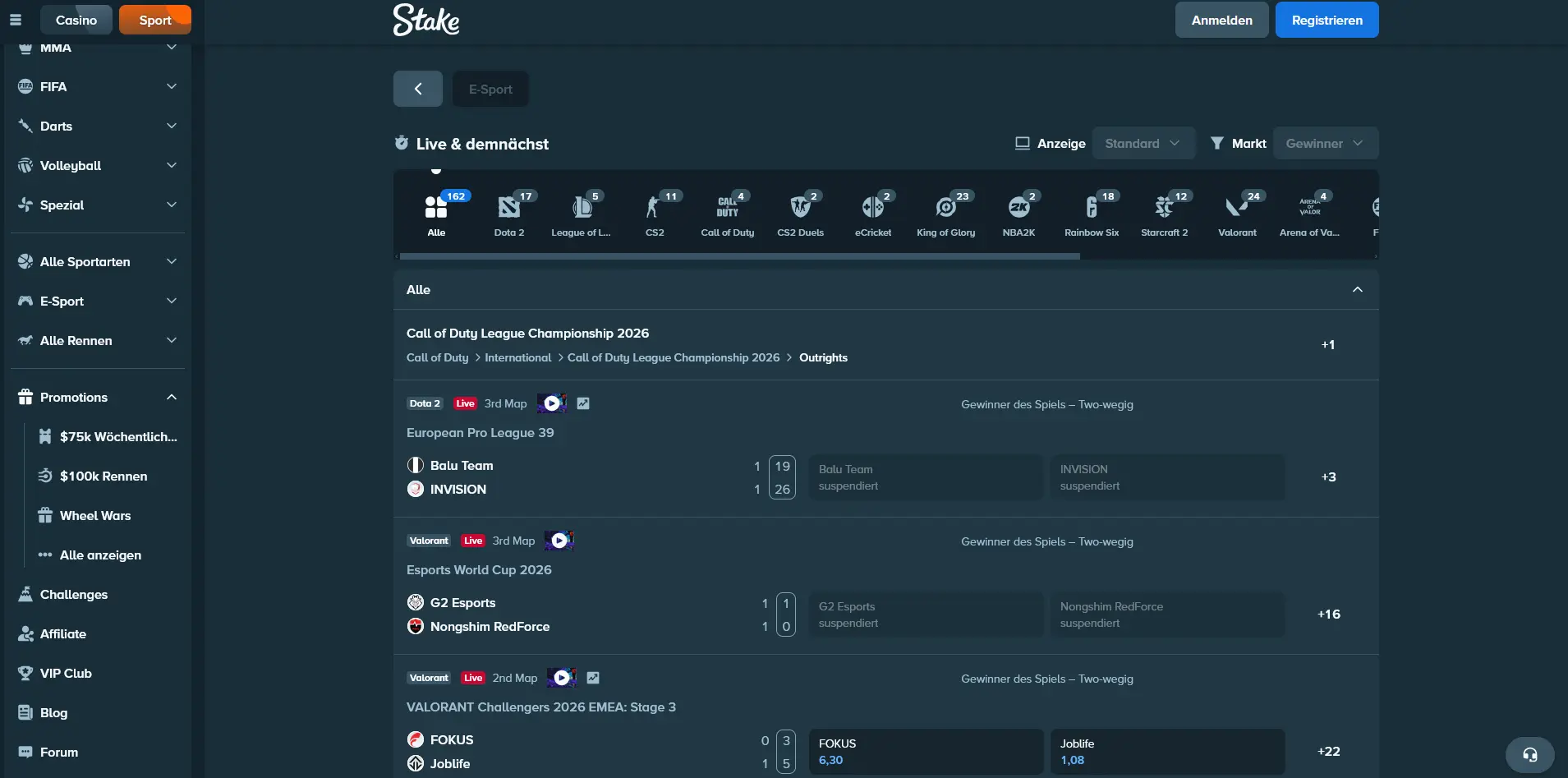Switch to the Sport tab
1568x778 pixels.
pyautogui.click(x=155, y=20)
